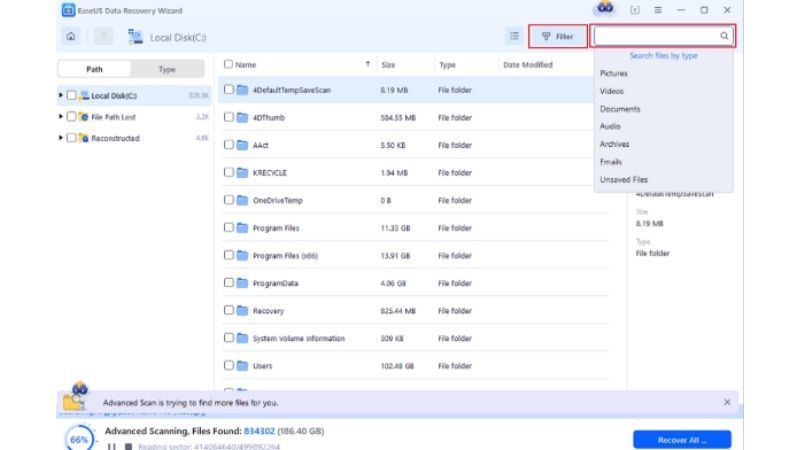Select the ProgramData folder name
Viewport: 800px width, 450px height.
pyautogui.click(x=276, y=283)
